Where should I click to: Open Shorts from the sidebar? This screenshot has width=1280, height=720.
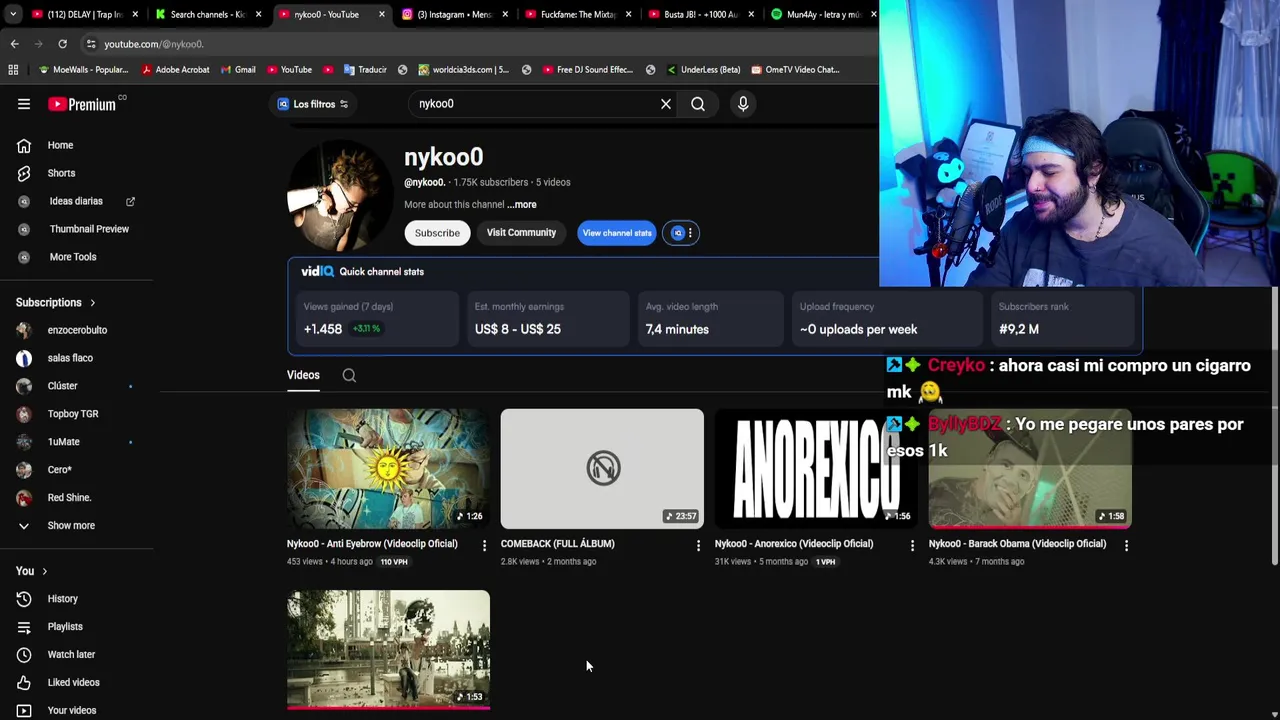click(61, 173)
